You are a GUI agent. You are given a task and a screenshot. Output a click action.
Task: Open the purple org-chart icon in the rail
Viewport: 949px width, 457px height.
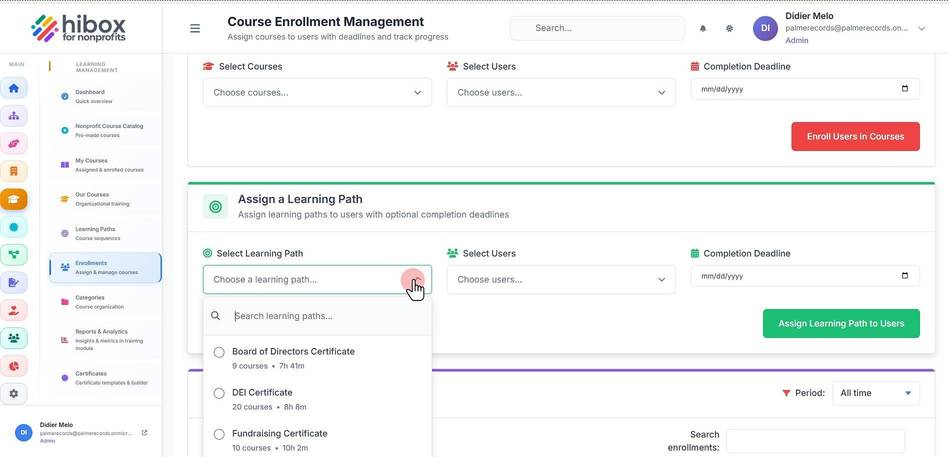[13, 116]
